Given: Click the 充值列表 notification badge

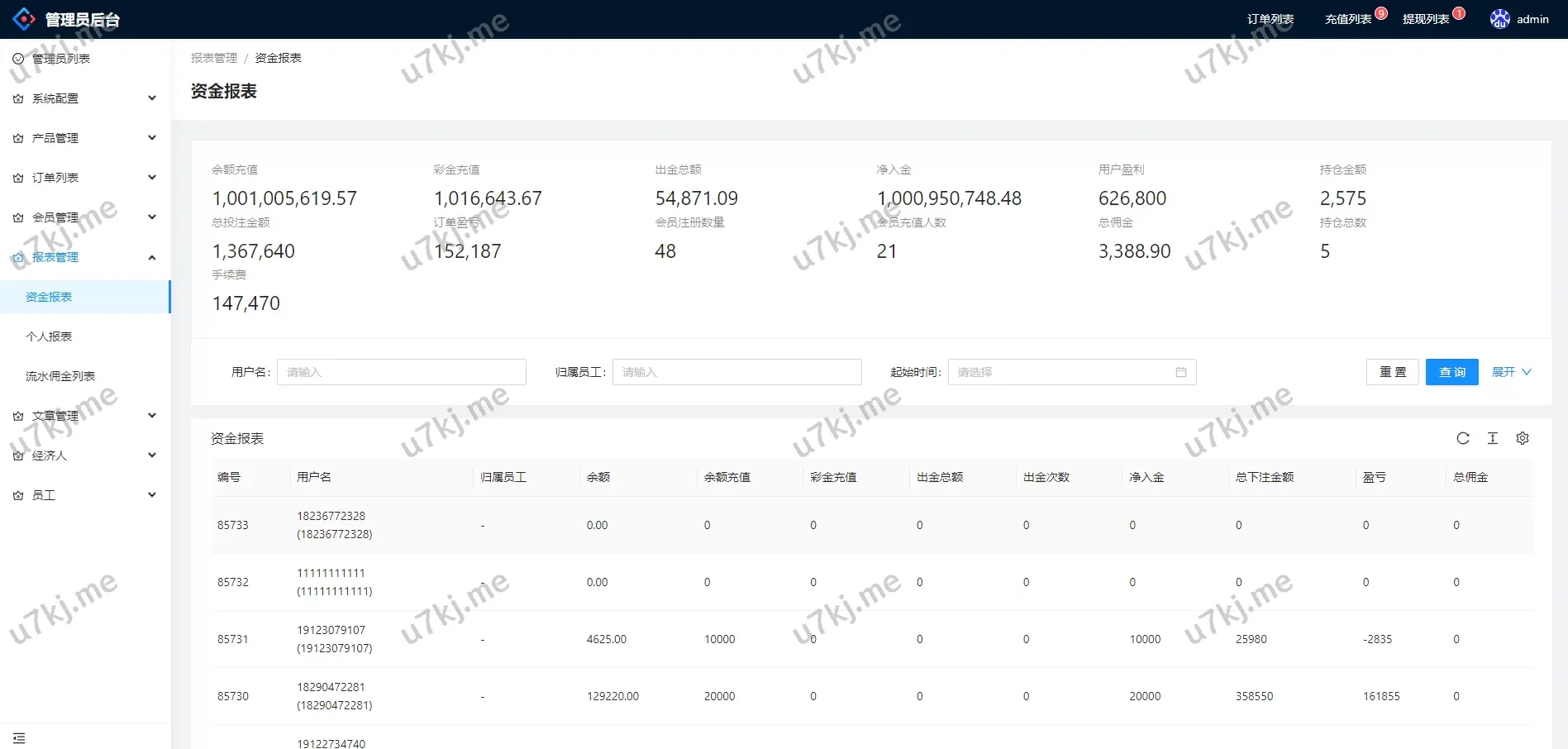Looking at the screenshot, I should click(1381, 13).
